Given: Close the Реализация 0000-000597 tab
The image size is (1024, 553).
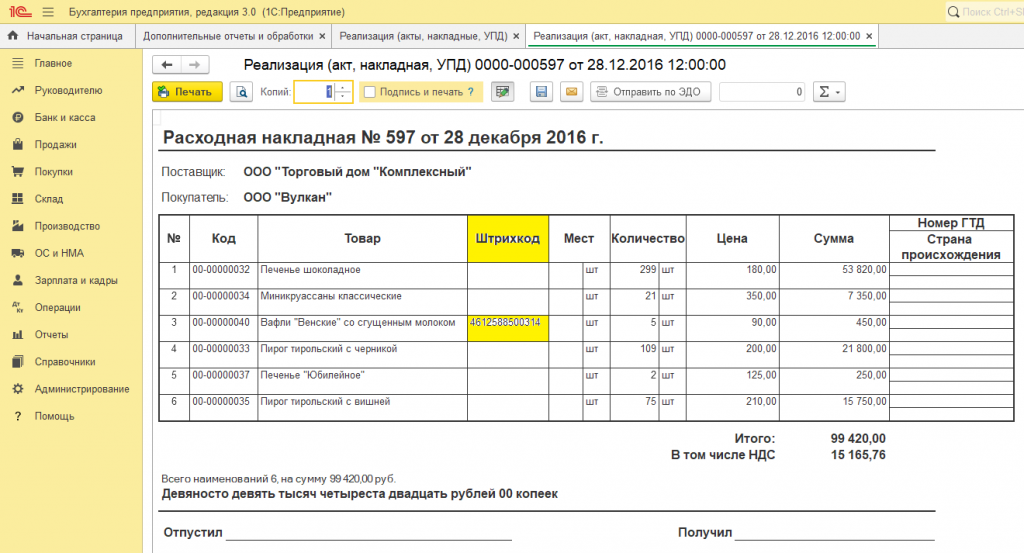Looking at the screenshot, I should point(869,37).
